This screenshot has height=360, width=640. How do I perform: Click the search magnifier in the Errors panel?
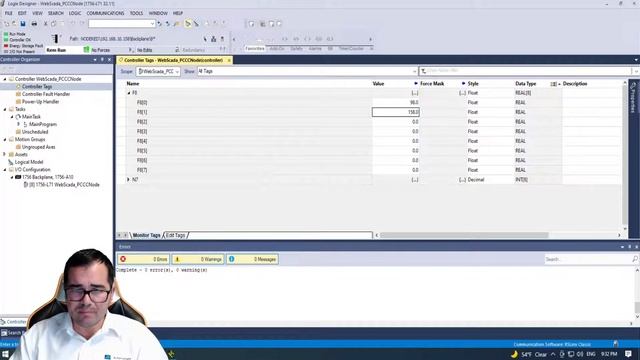(x=635, y=259)
